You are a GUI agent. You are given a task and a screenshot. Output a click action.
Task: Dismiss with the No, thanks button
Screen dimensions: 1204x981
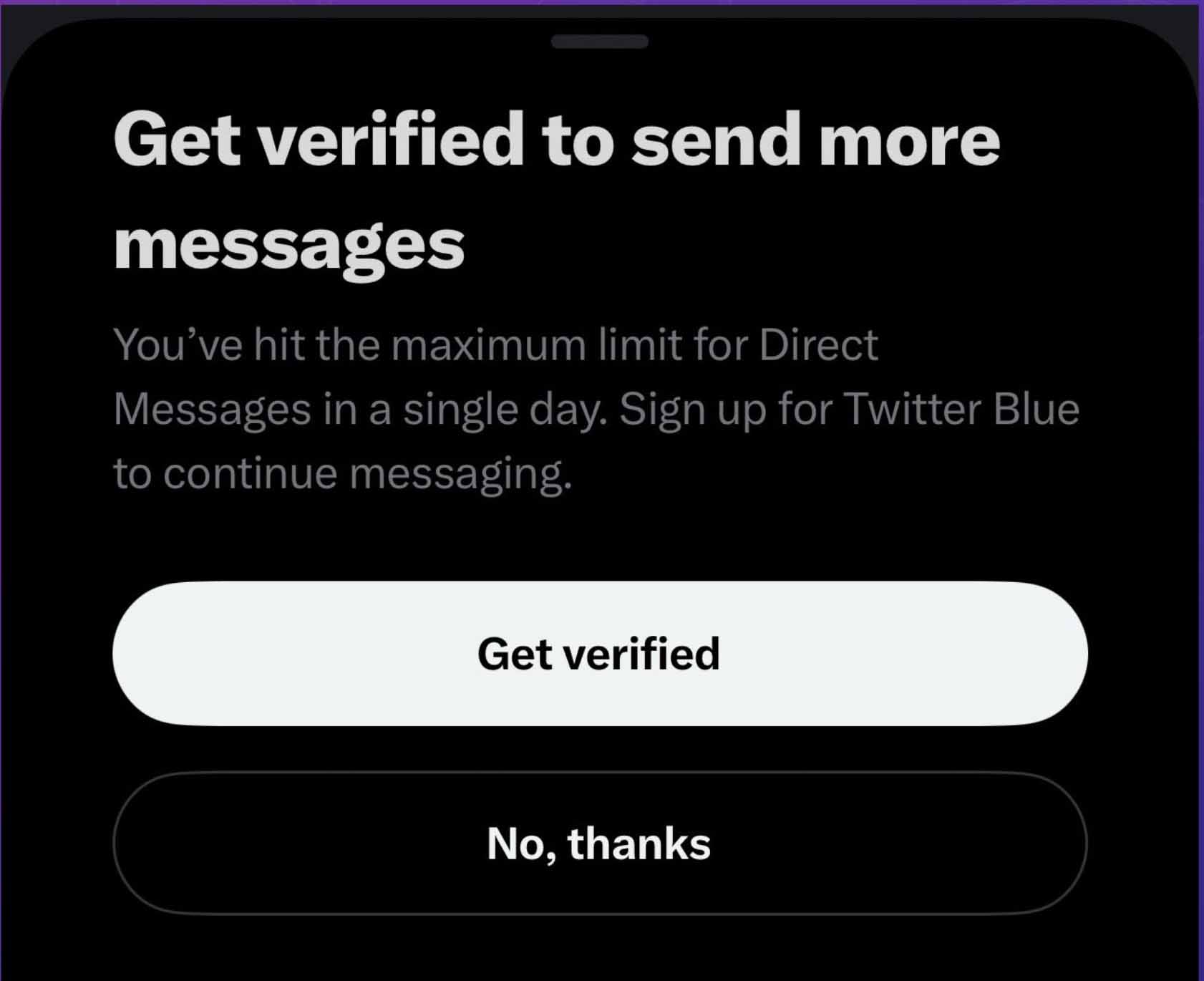(x=600, y=843)
